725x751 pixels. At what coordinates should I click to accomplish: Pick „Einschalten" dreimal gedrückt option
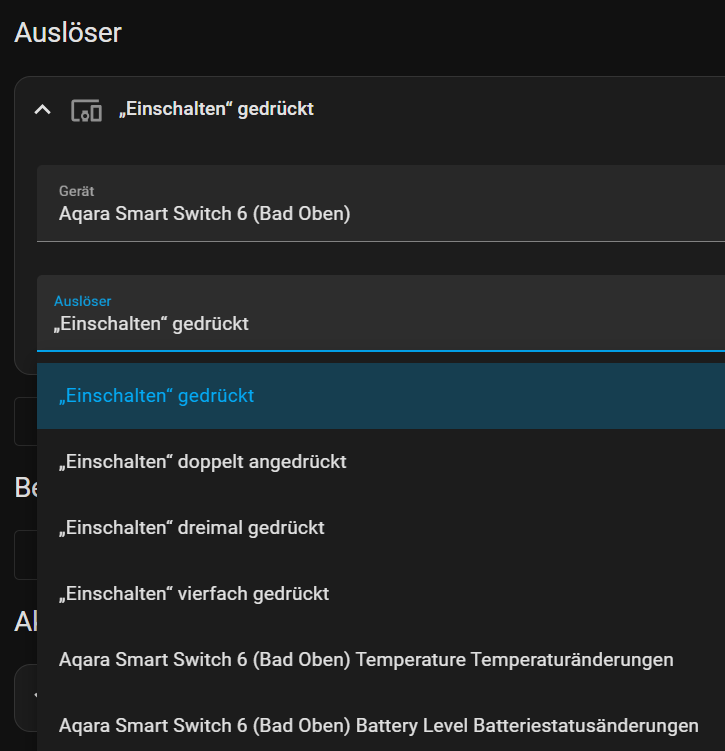click(x=192, y=528)
